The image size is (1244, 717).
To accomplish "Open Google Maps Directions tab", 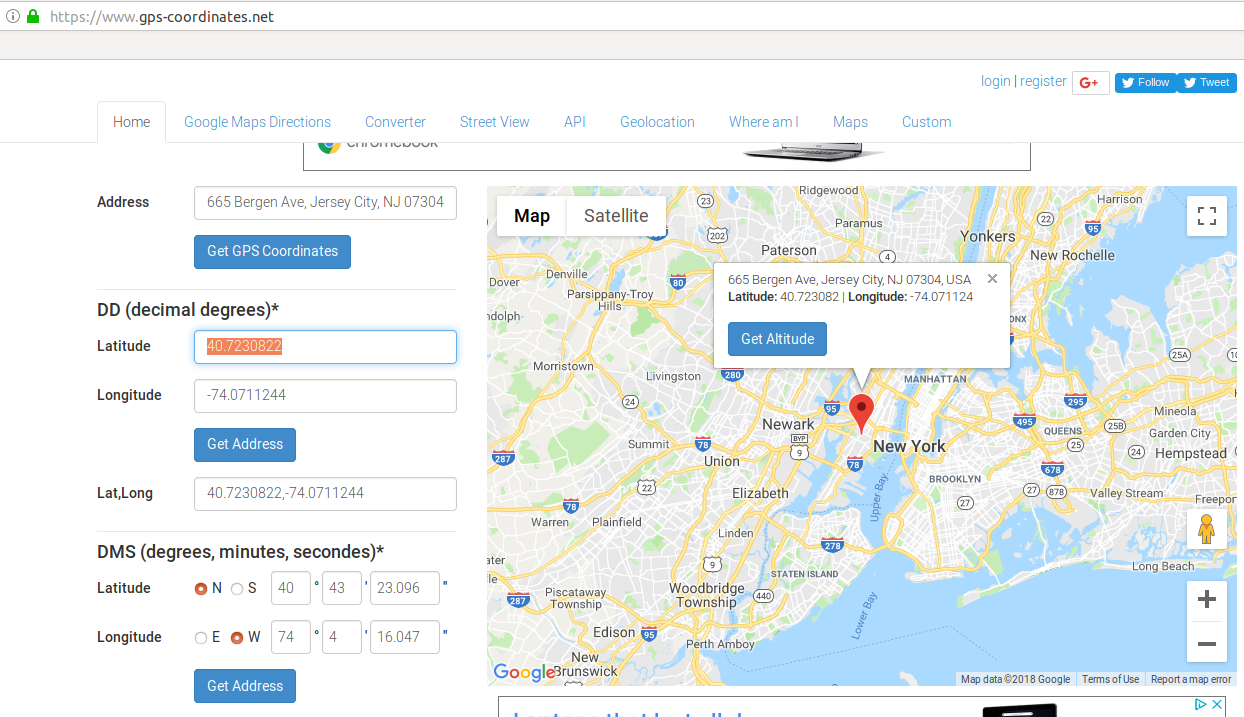I will pos(257,122).
